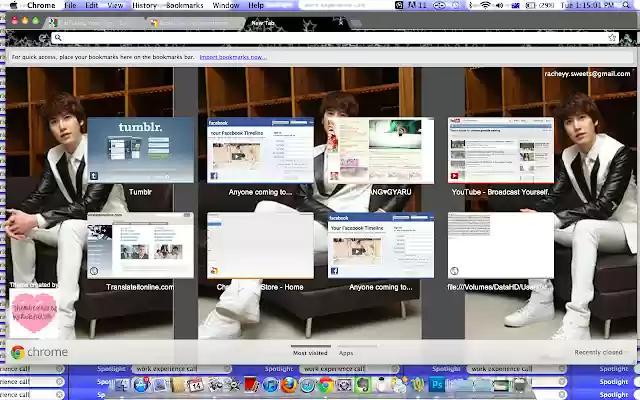Click the volume icon in menu bar

click(499, 5)
